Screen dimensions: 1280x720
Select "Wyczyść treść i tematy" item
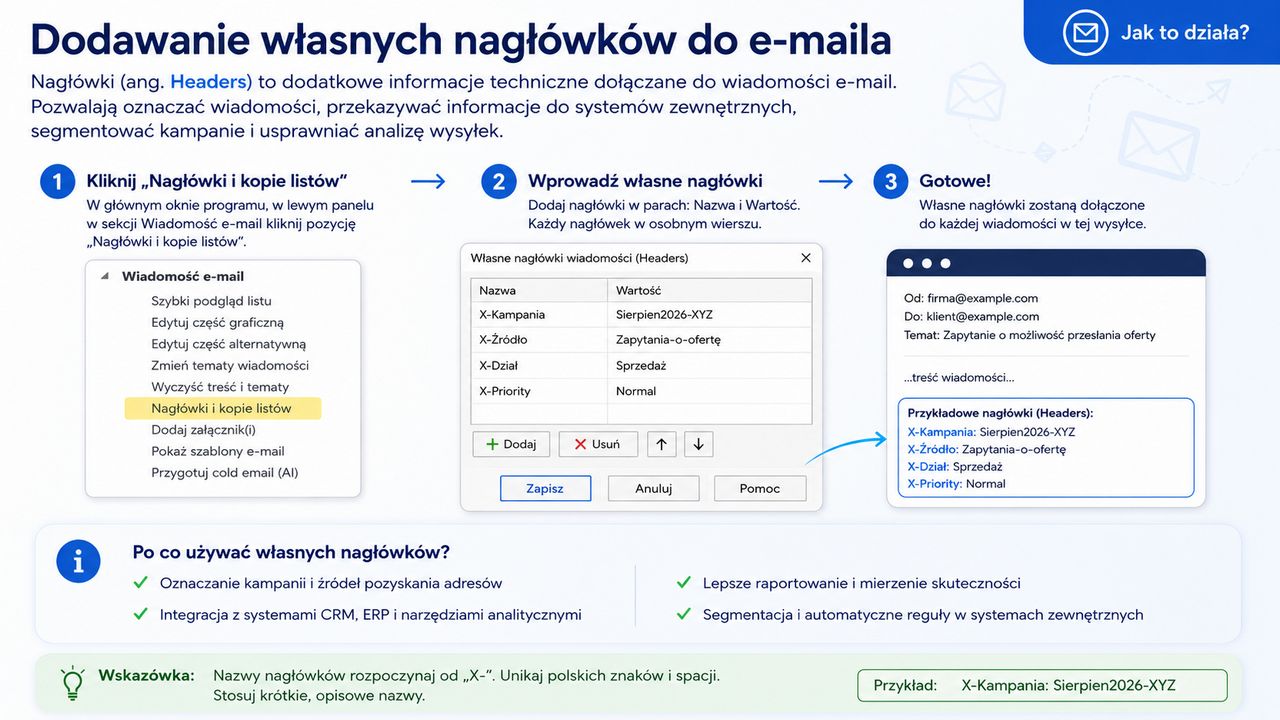click(x=220, y=387)
